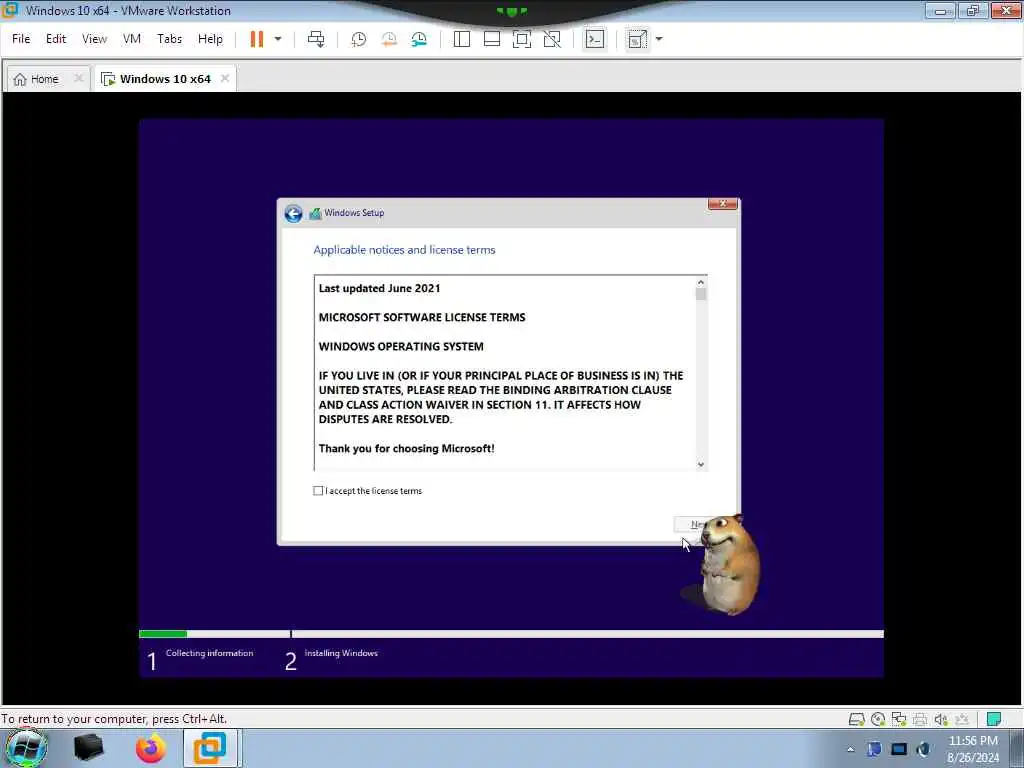
Task: Open the black taskbar application icon
Action: click(89, 748)
